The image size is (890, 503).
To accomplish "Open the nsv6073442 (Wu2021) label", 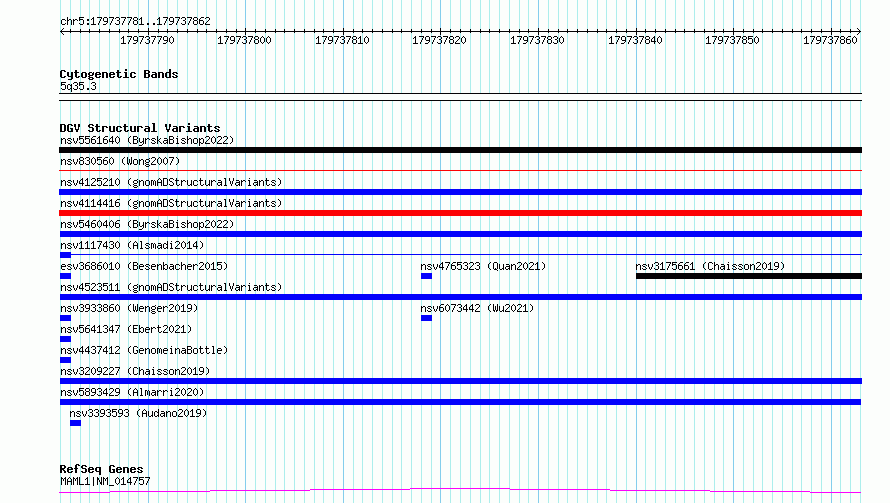I will point(477,308).
